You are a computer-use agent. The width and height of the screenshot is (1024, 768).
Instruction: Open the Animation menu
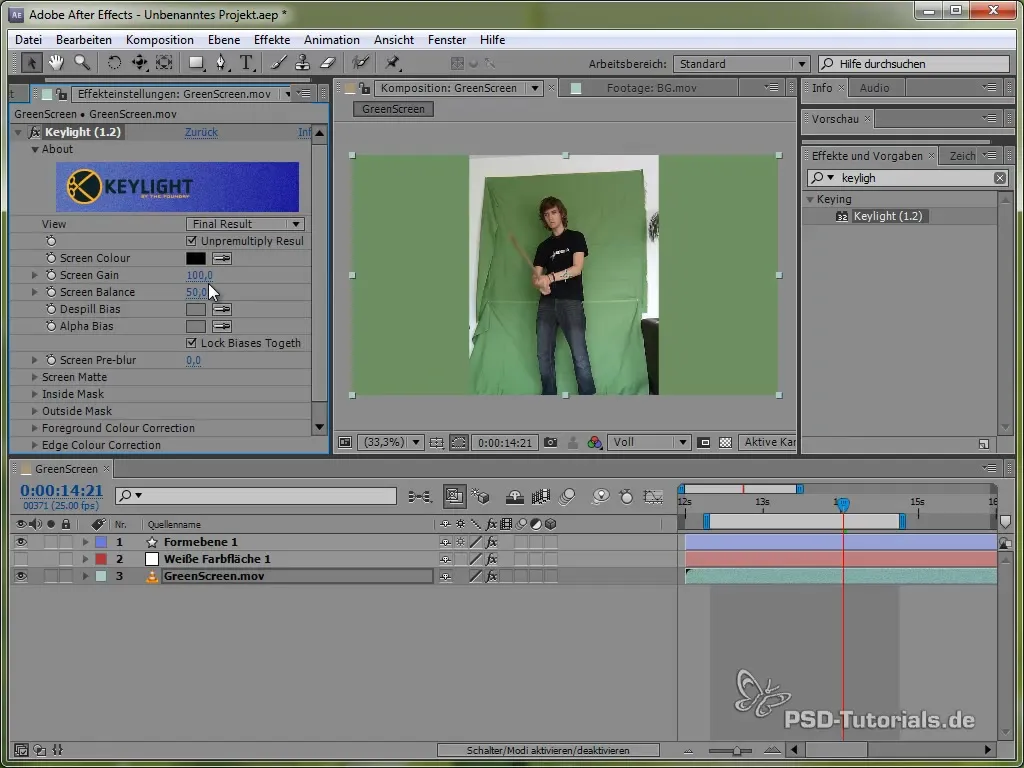[x=332, y=40]
